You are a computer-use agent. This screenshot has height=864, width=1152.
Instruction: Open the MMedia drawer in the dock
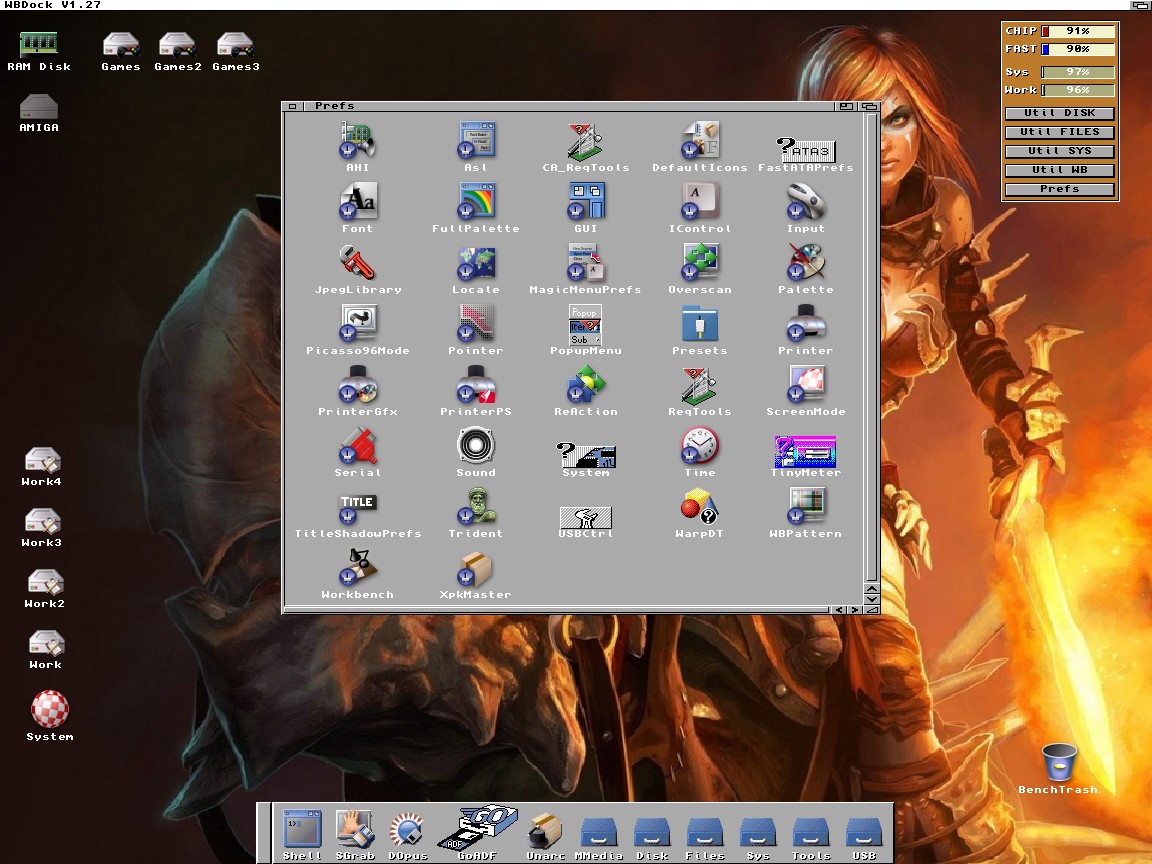click(599, 832)
